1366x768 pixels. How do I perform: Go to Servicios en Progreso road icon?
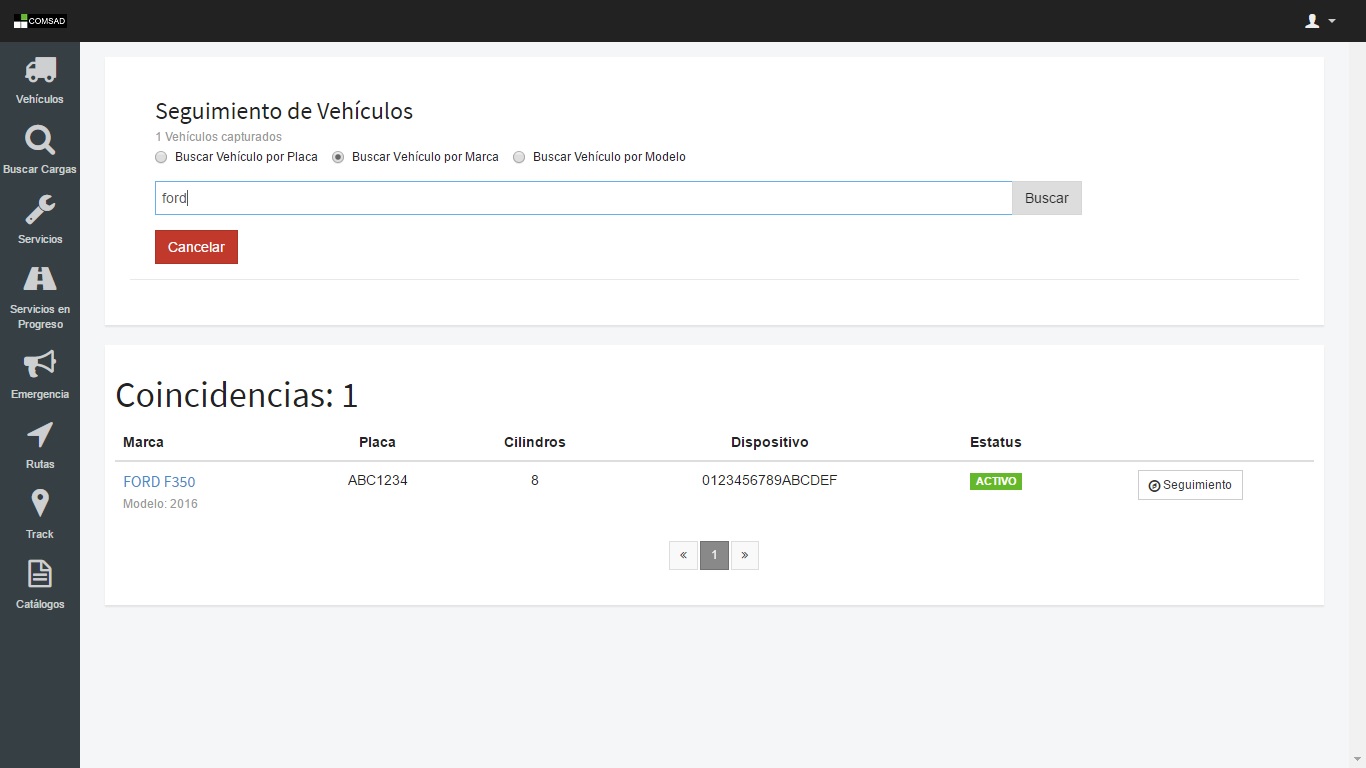point(40,279)
